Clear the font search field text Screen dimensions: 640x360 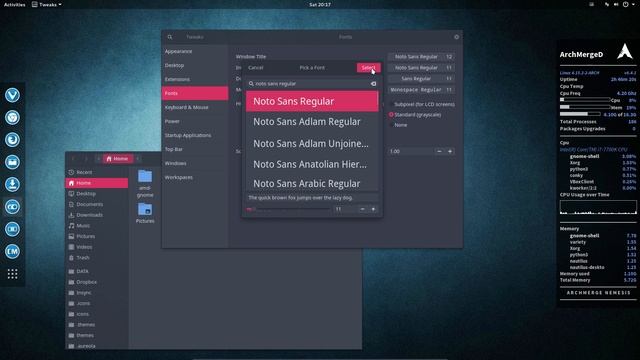373,84
